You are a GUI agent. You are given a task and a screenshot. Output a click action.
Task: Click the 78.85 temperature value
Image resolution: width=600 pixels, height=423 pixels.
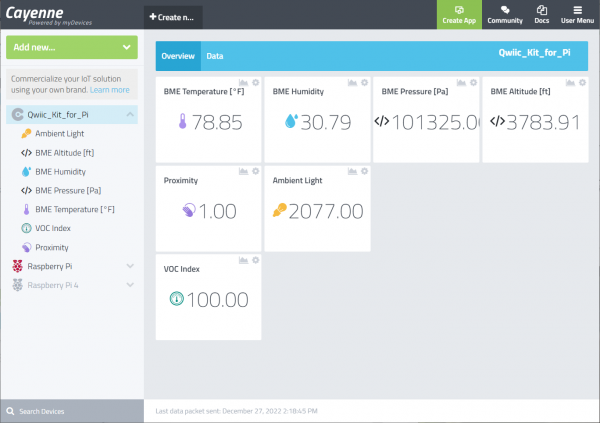(x=217, y=122)
